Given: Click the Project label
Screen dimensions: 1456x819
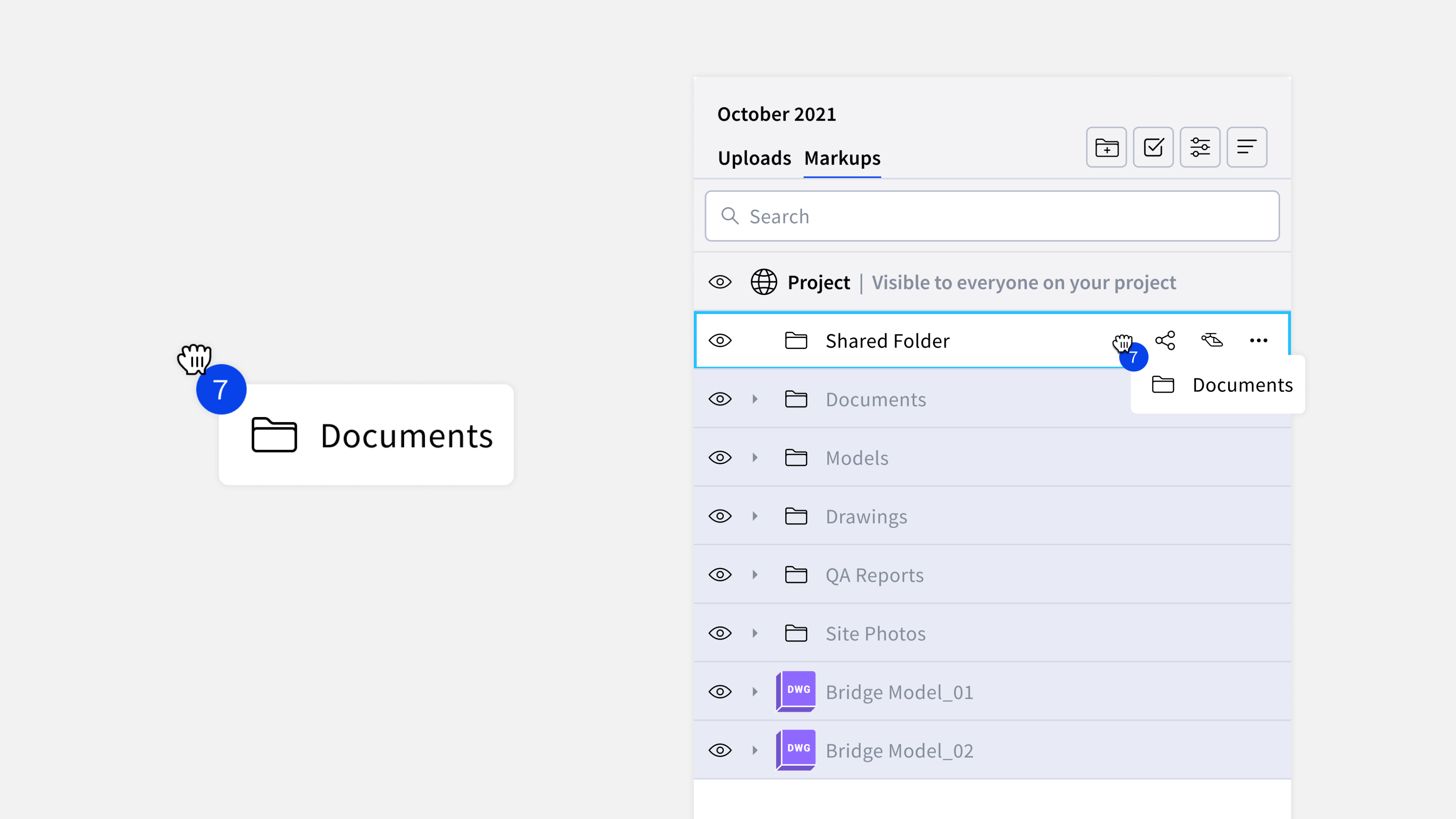Looking at the screenshot, I should [x=819, y=282].
